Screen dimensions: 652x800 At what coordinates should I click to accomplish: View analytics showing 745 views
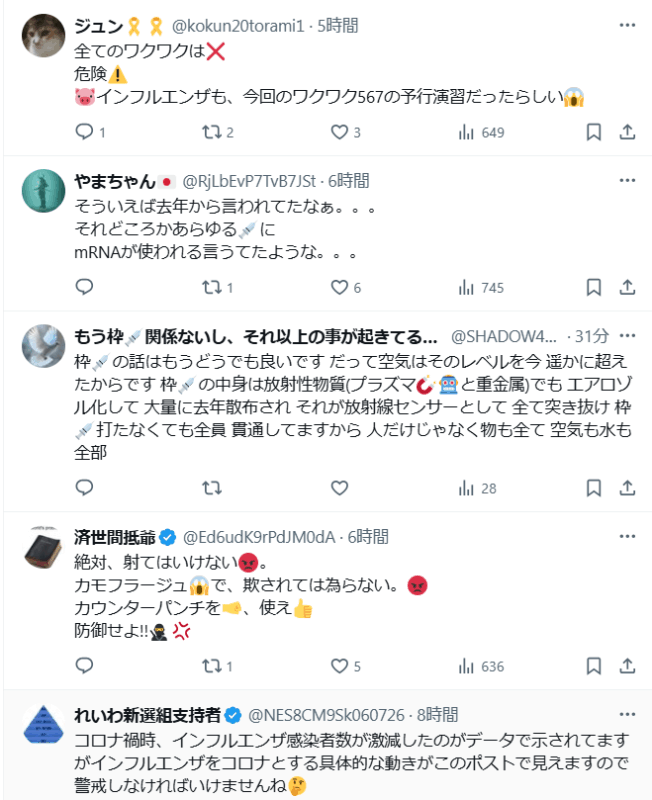[481, 288]
